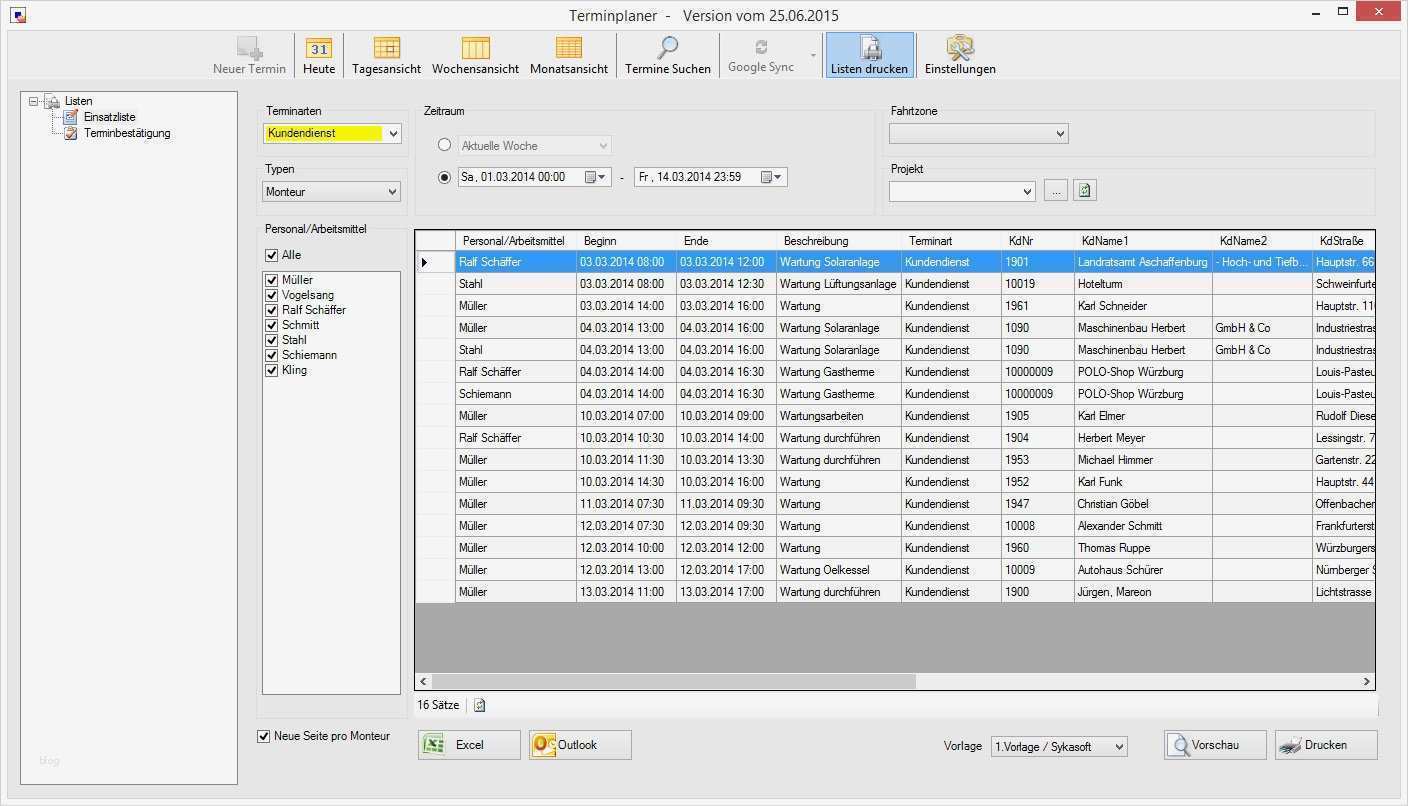1408x806 pixels.
Task: Click the refresh icon beside Projekt
Action: (x=1085, y=190)
